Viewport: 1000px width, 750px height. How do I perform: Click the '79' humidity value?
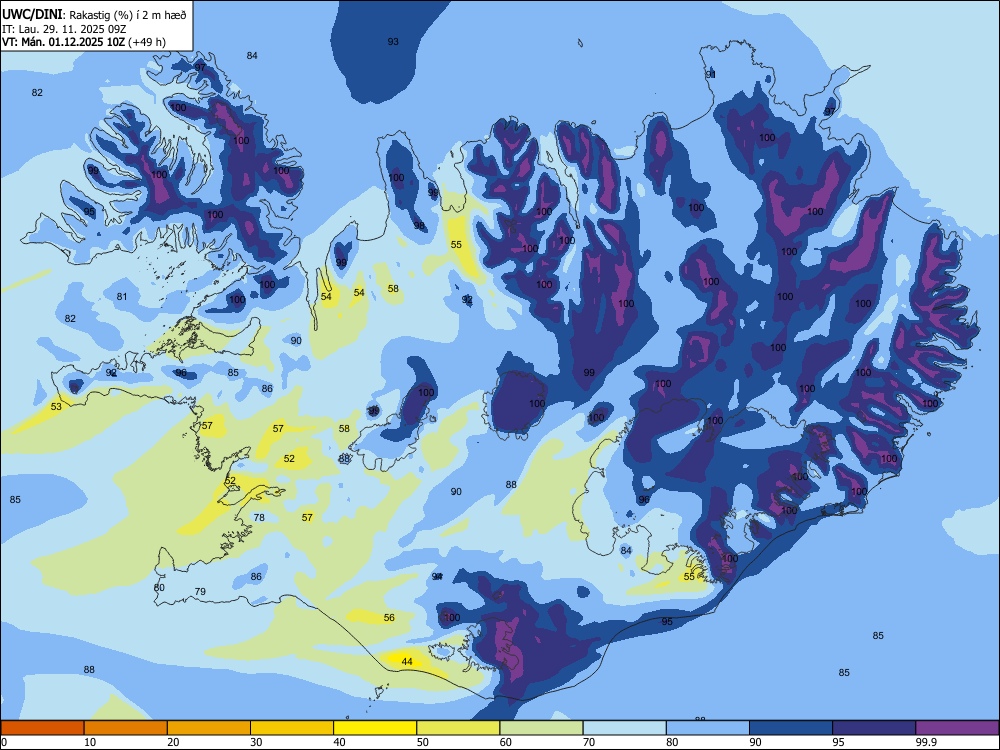click(200, 591)
